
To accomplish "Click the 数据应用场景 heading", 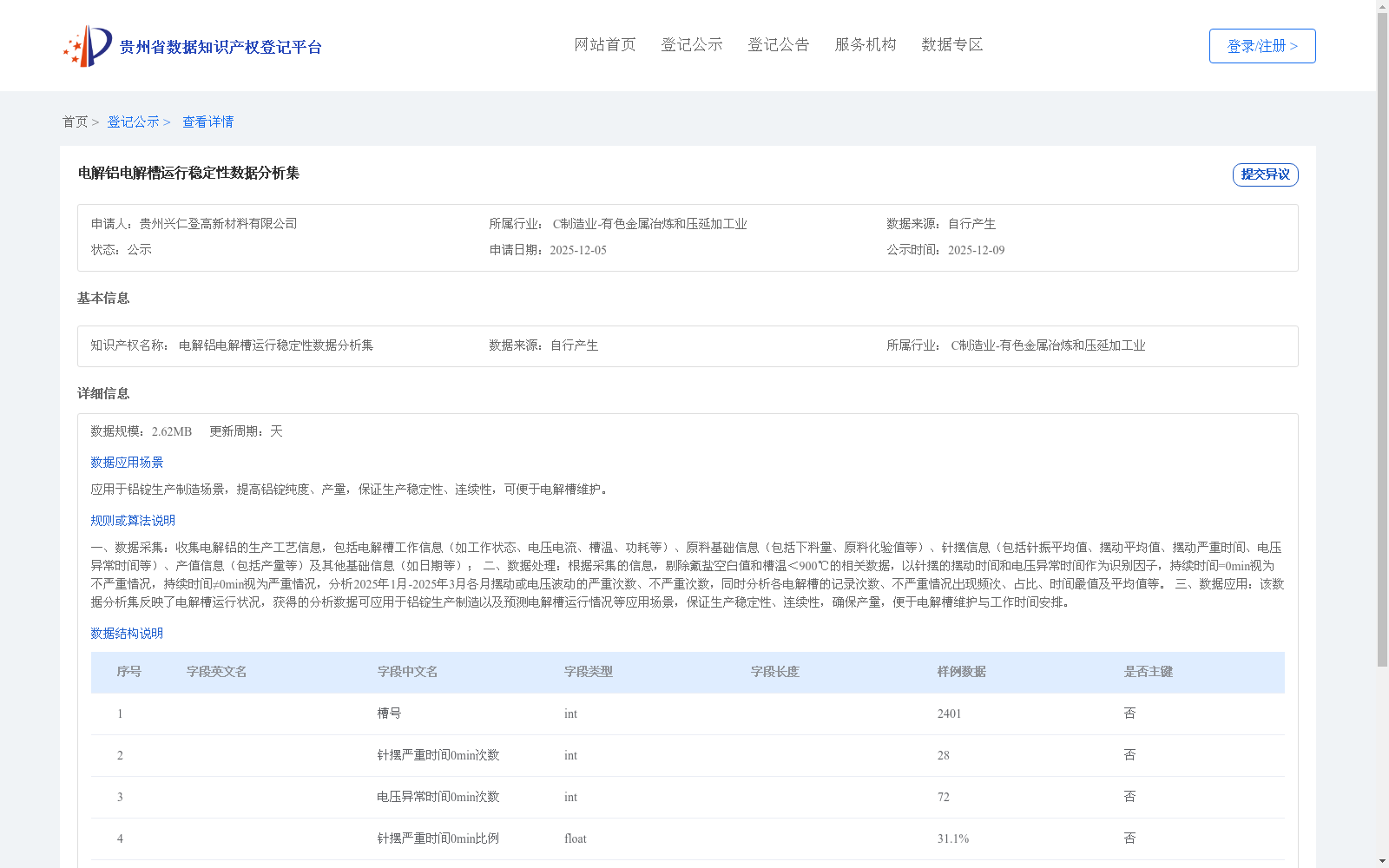I will click(127, 463).
